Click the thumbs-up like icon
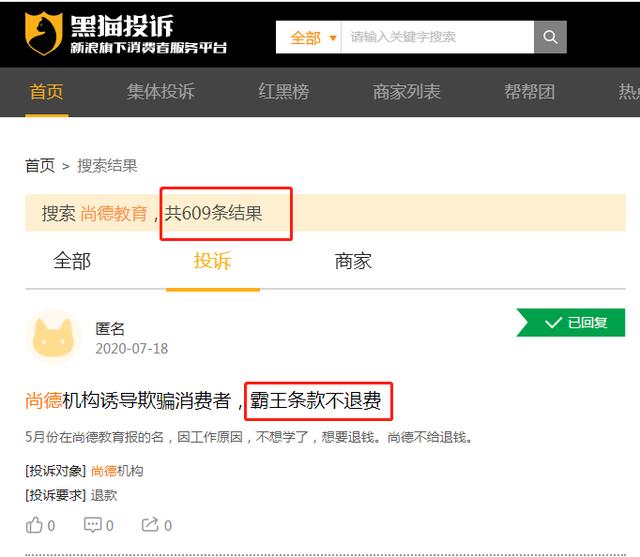The width and height of the screenshot is (640, 557). (34, 525)
